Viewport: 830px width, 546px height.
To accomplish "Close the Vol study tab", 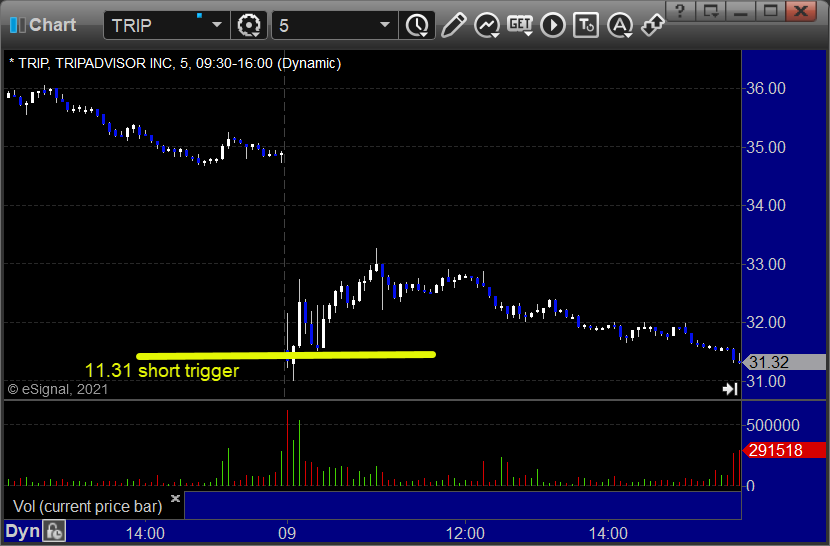I will [176, 498].
